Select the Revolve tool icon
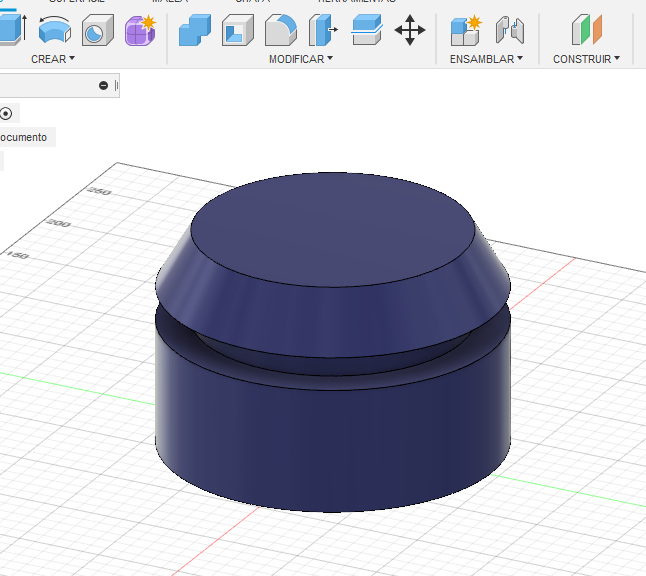The height and width of the screenshot is (576, 646). (x=54, y=30)
